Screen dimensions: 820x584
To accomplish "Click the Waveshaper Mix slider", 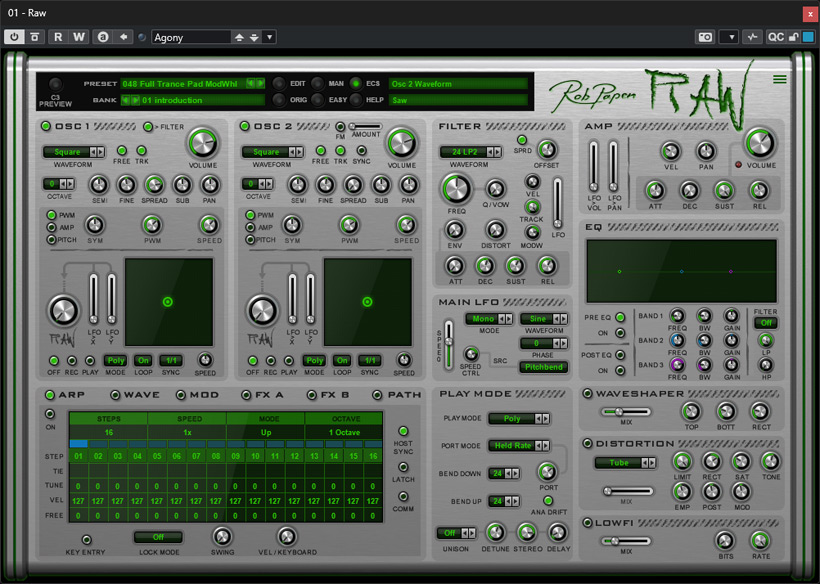I will pyautogui.click(x=626, y=412).
